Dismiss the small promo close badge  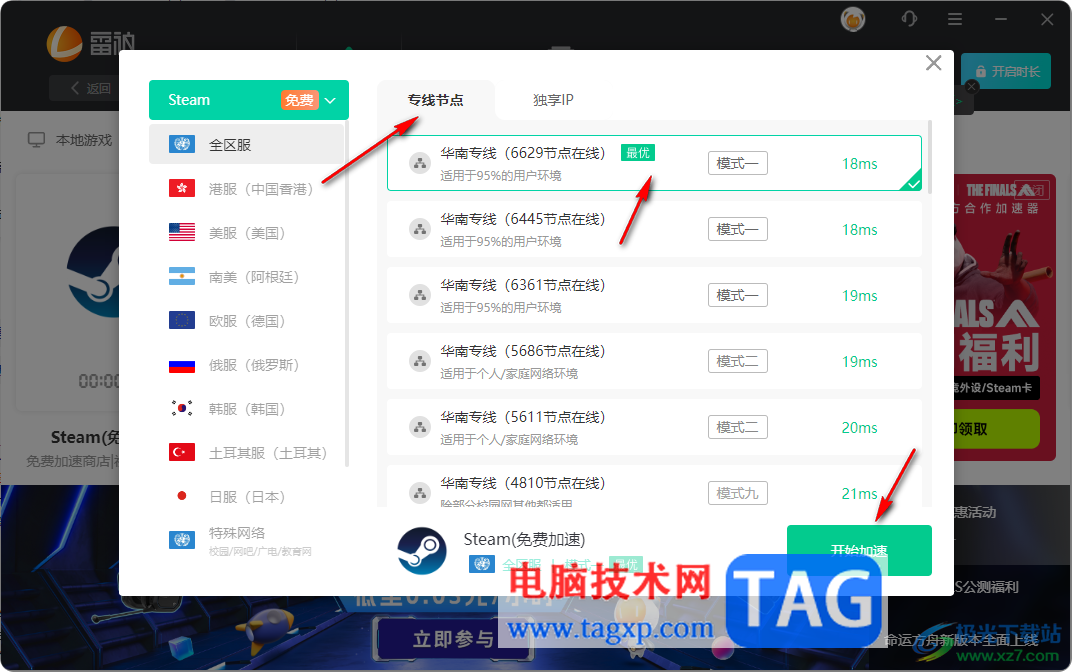pos(972,87)
